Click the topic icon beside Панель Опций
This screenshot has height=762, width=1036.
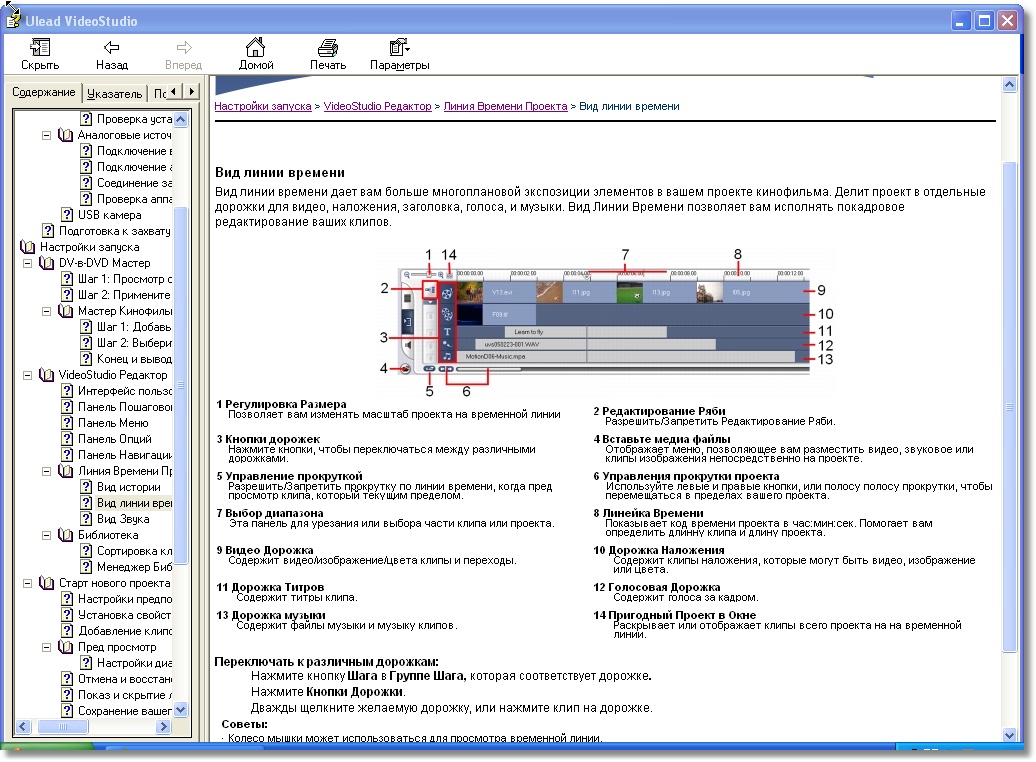click(67, 439)
